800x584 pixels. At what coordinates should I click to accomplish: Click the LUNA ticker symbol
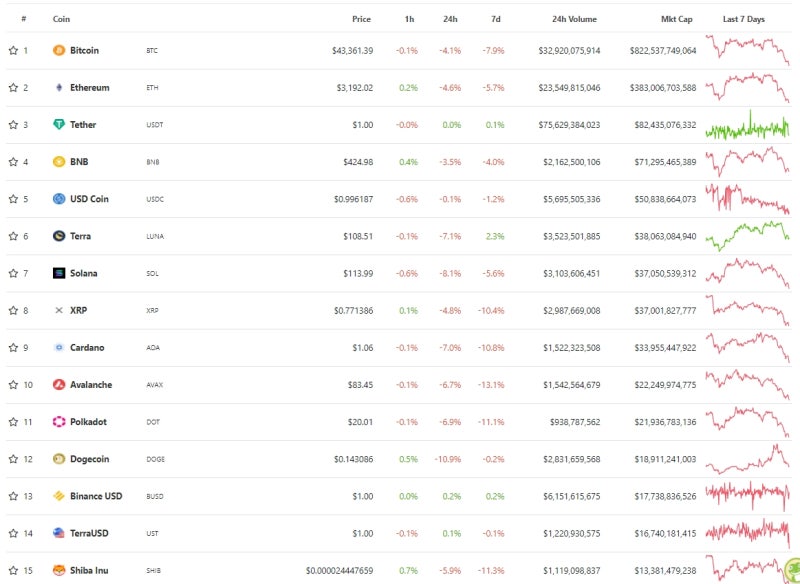click(155, 236)
